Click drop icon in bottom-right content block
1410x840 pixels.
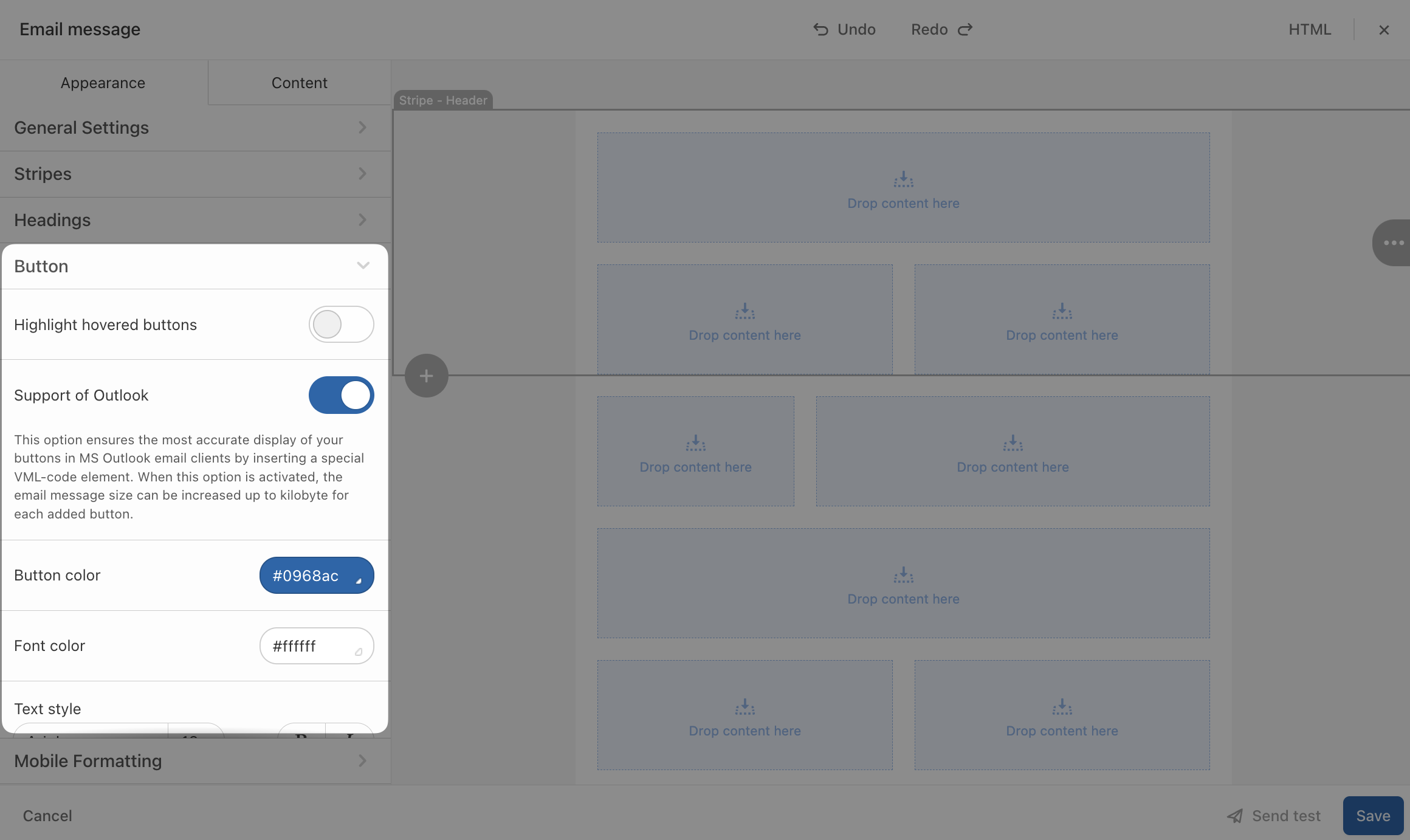pos(1062,707)
